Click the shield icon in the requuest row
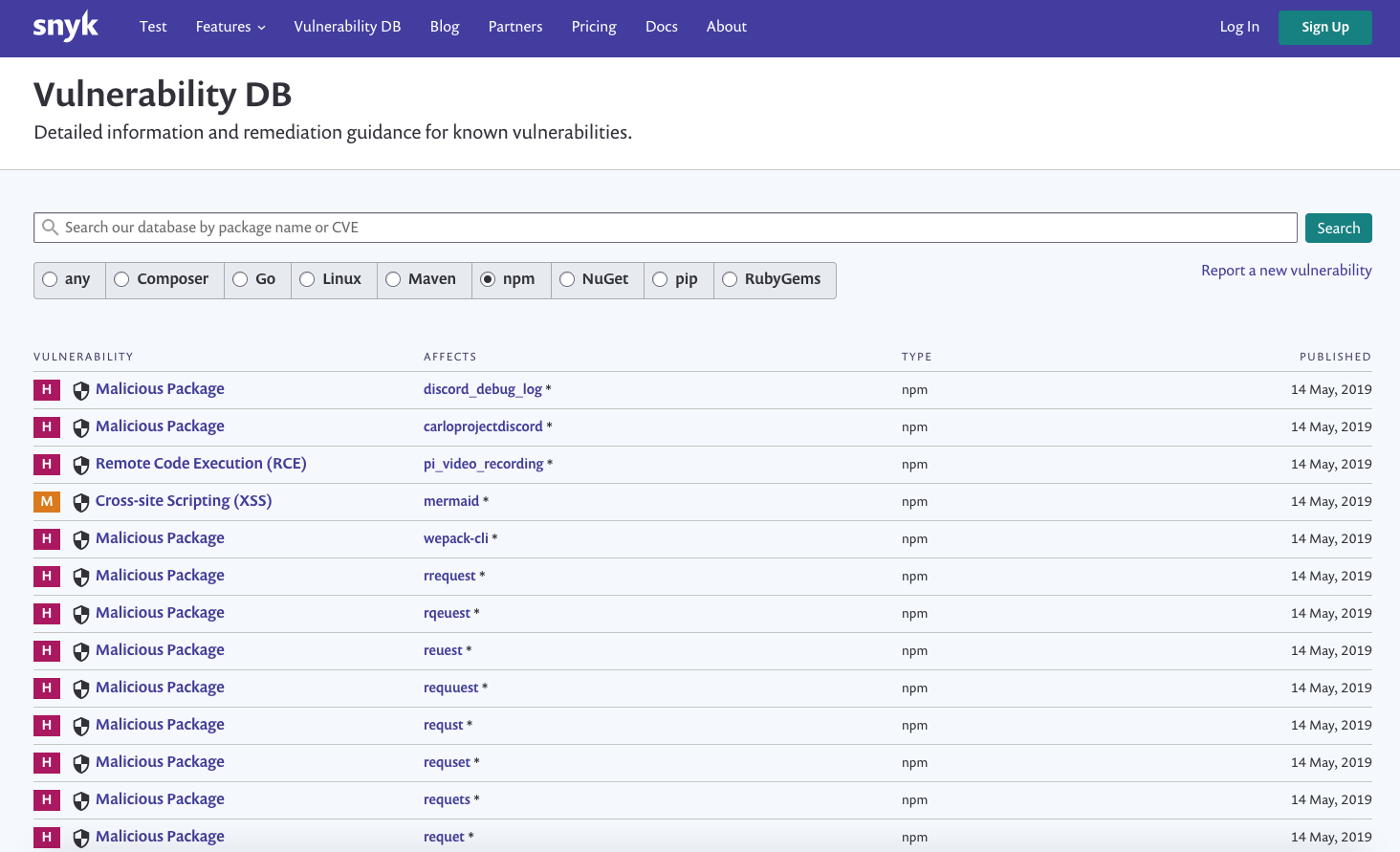Image resolution: width=1400 pixels, height=852 pixels. (x=81, y=688)
